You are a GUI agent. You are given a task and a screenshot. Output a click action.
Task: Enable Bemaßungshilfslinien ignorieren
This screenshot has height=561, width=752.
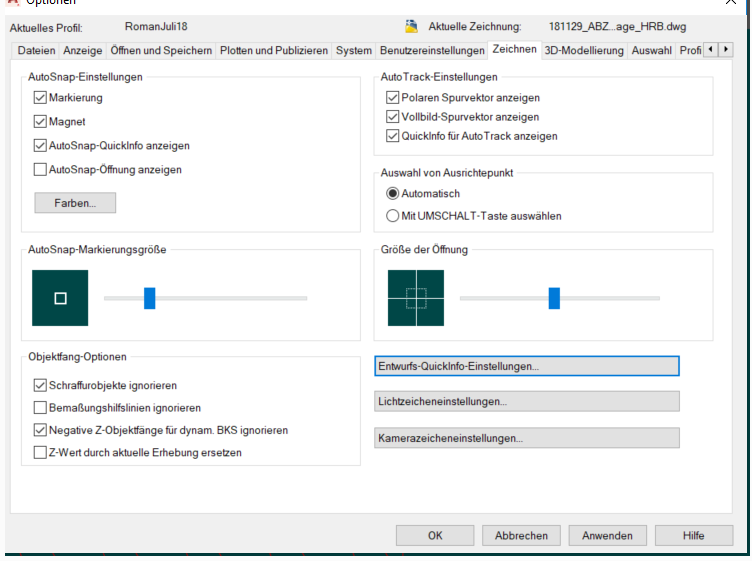coord(40,408)
